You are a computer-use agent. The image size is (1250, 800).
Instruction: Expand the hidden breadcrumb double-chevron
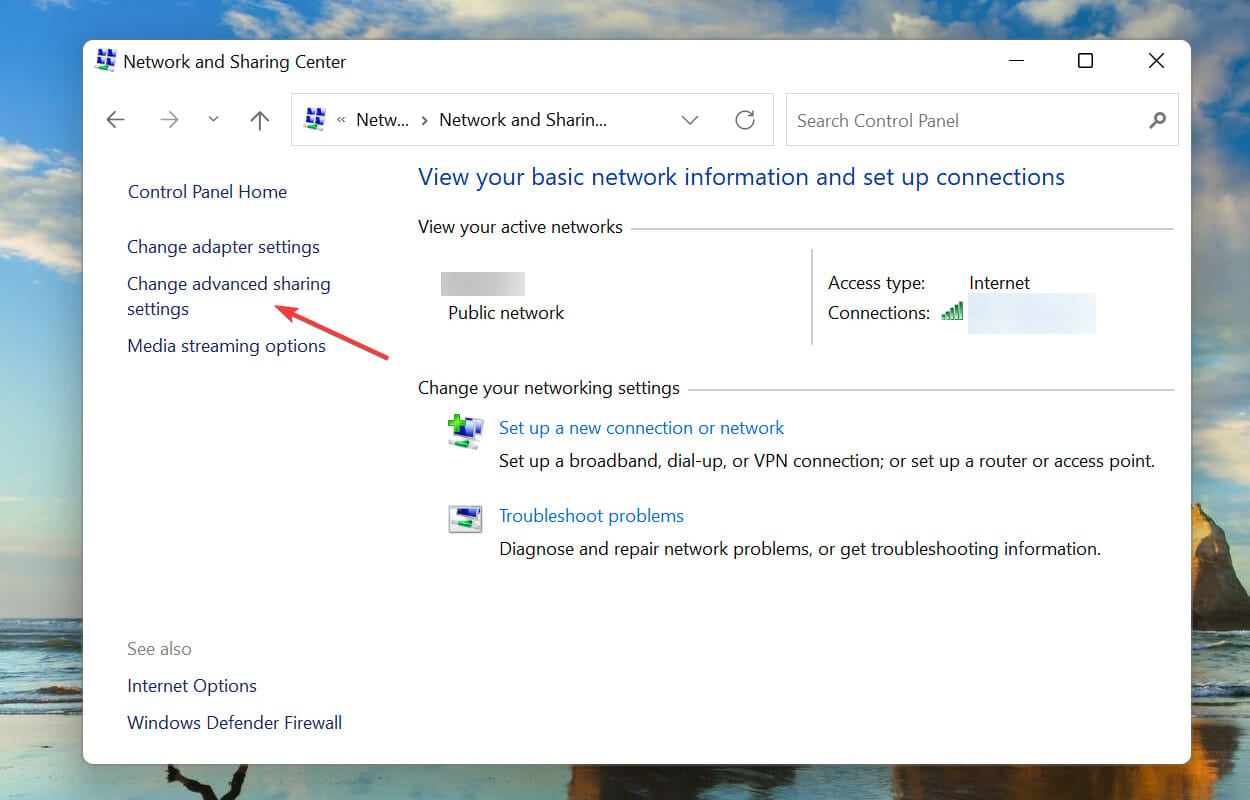point(341,120)
